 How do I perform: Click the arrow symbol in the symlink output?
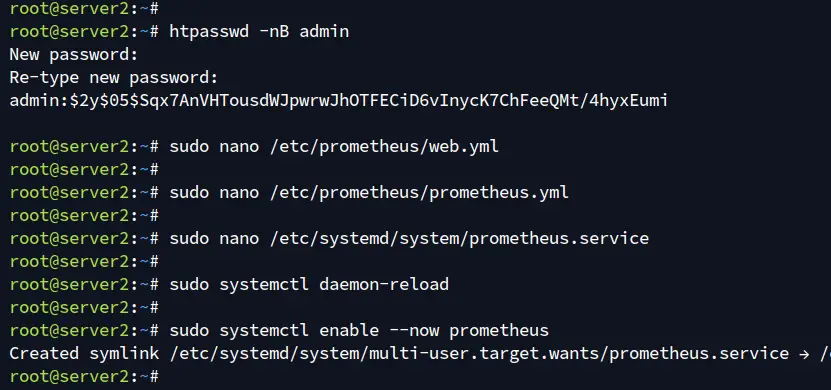pos(804,353)
